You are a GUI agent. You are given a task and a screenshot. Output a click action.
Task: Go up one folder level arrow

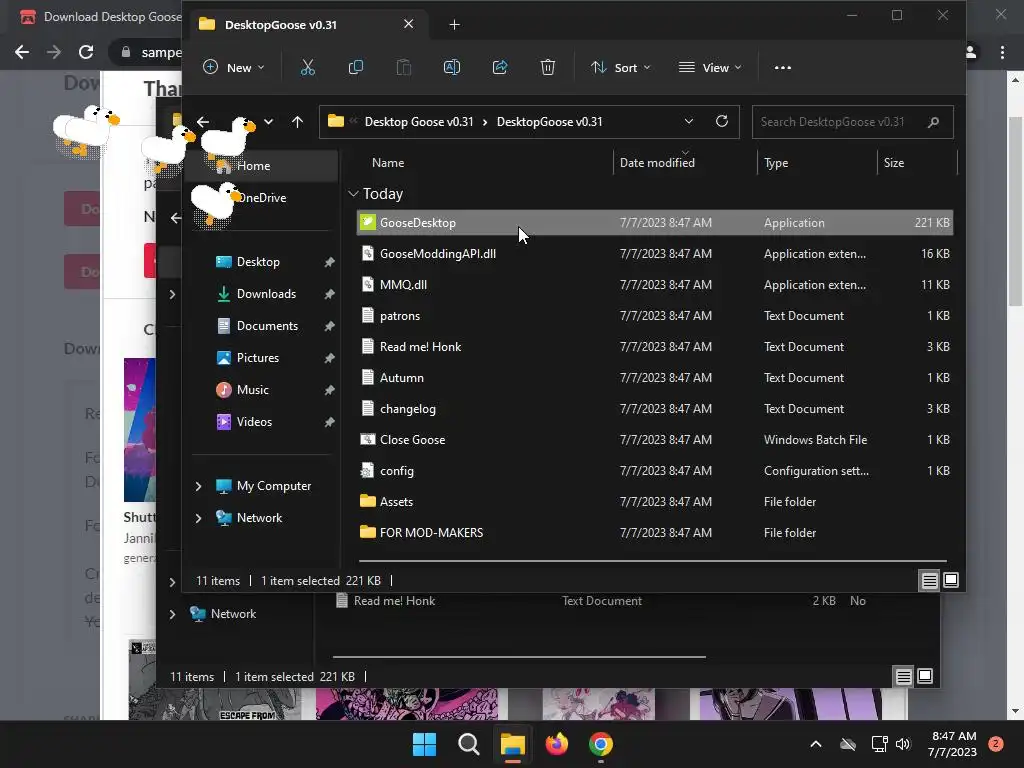pyautogui.click(x=297, y=122)
